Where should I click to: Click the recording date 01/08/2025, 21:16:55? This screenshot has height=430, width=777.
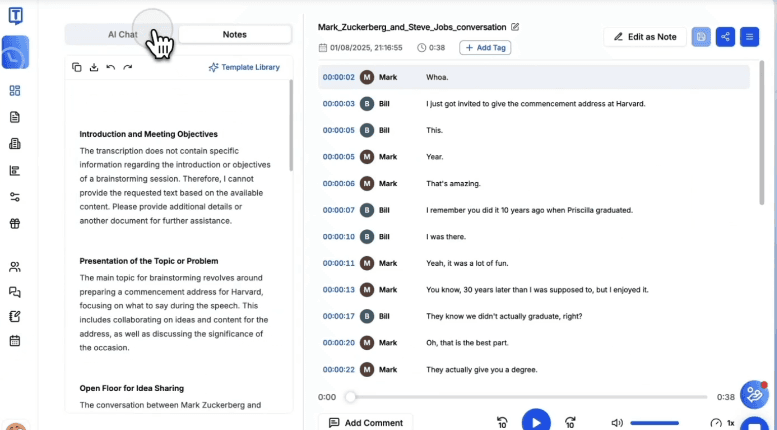[x=366, y=48]
